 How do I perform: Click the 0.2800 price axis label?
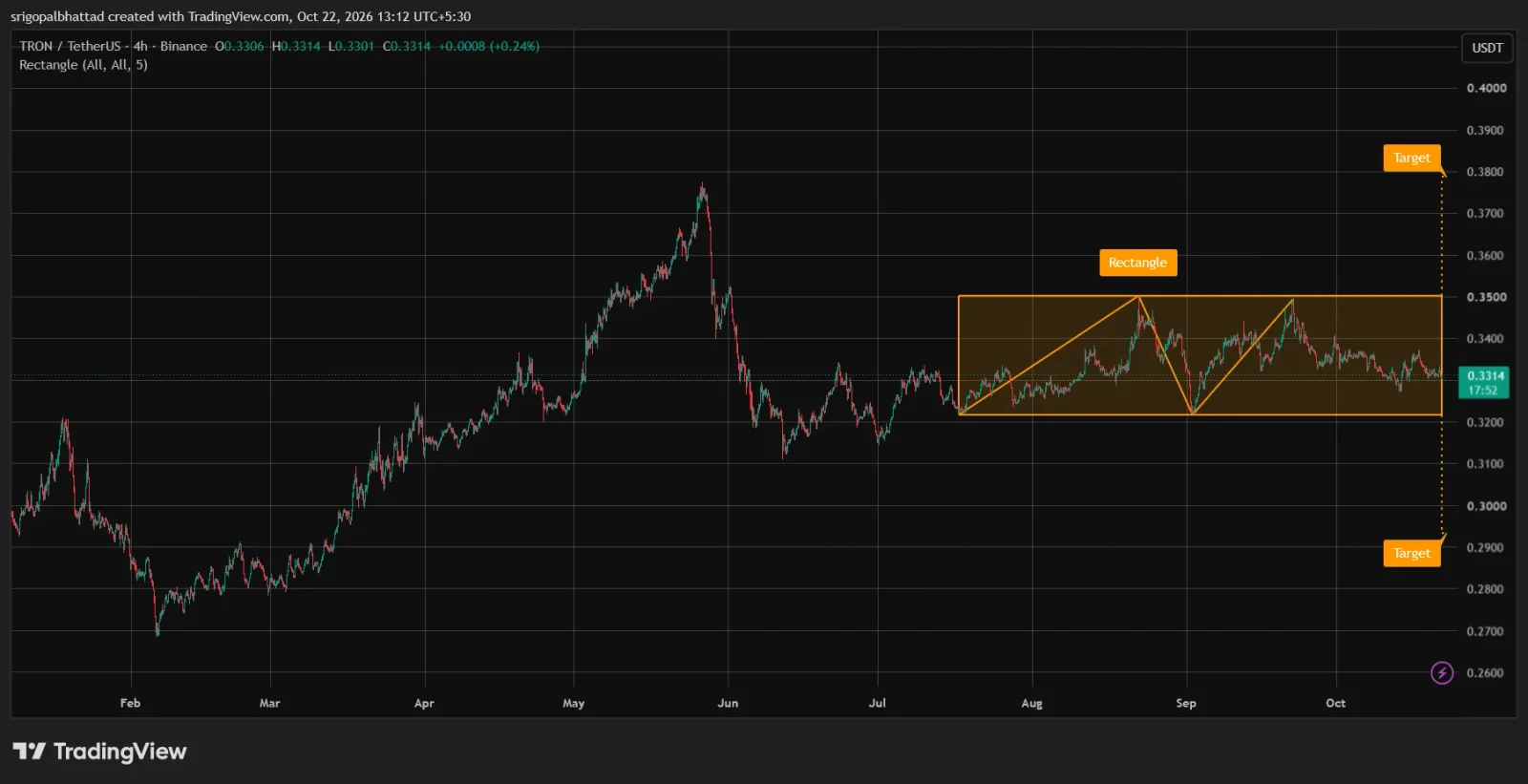click(x=1486, y=589)
